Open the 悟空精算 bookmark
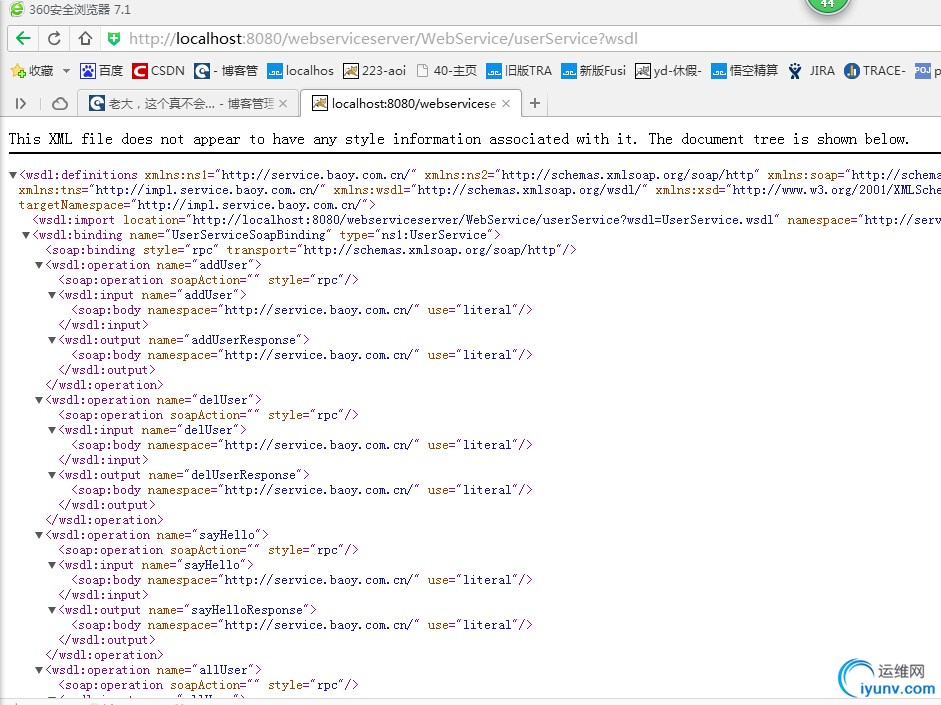The width and height of the screenshot is (941, 705). click(x=744, y=71)
